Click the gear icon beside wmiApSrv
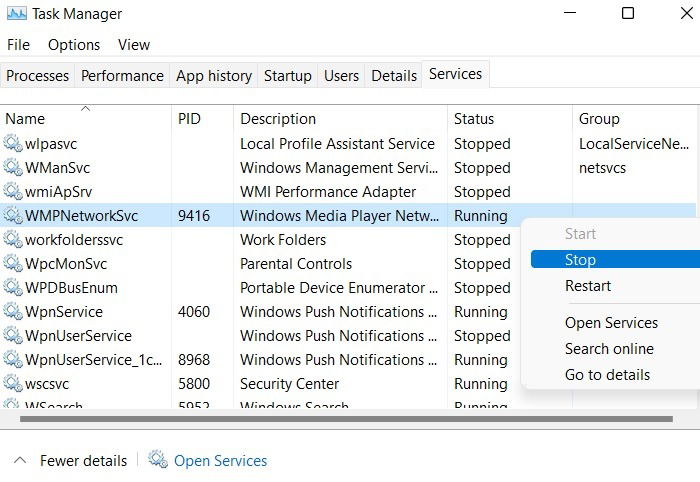 pyautogui.click(x=12, y=191)
